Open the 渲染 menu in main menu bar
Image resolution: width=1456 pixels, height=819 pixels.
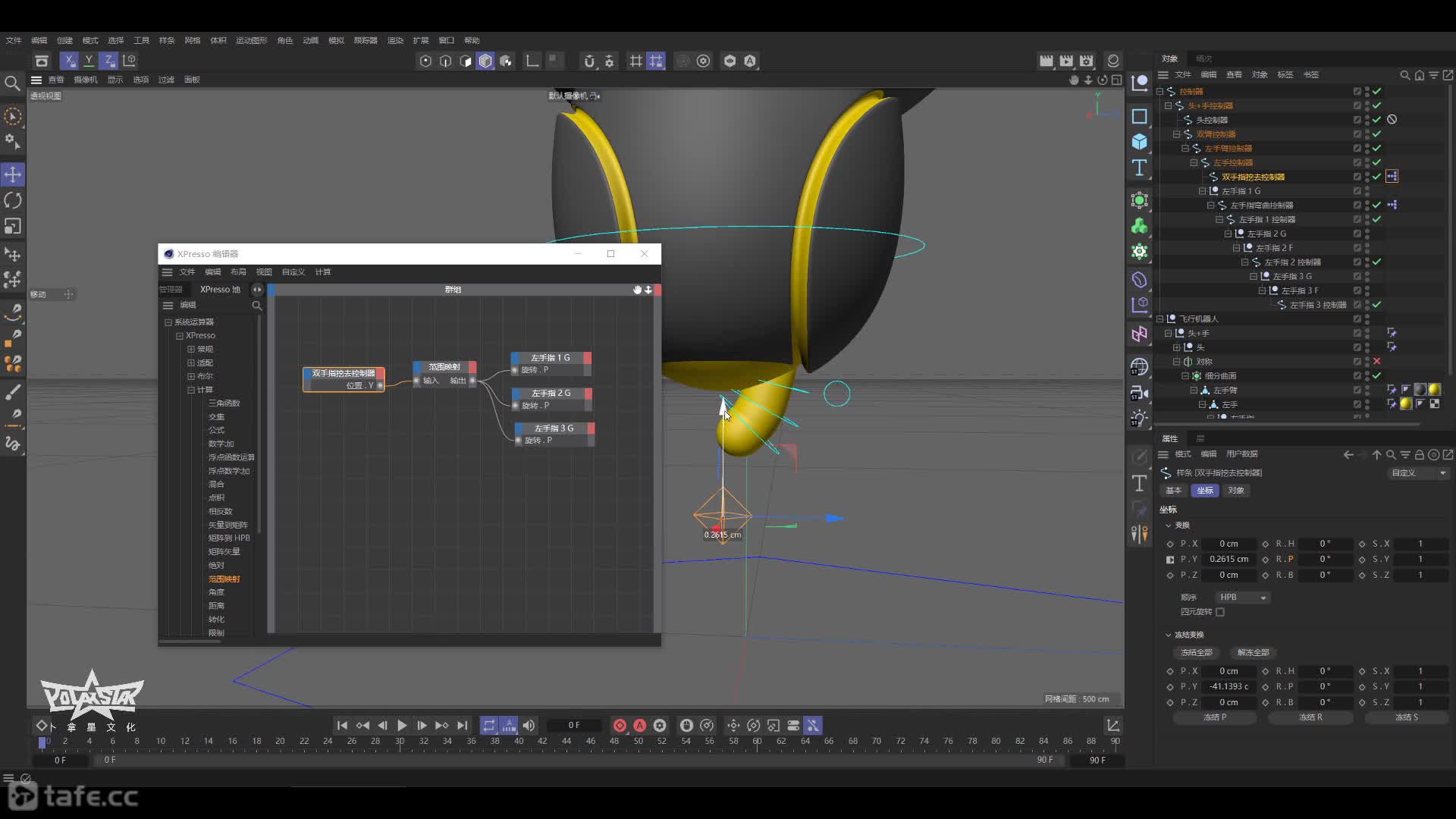[395, 40]
